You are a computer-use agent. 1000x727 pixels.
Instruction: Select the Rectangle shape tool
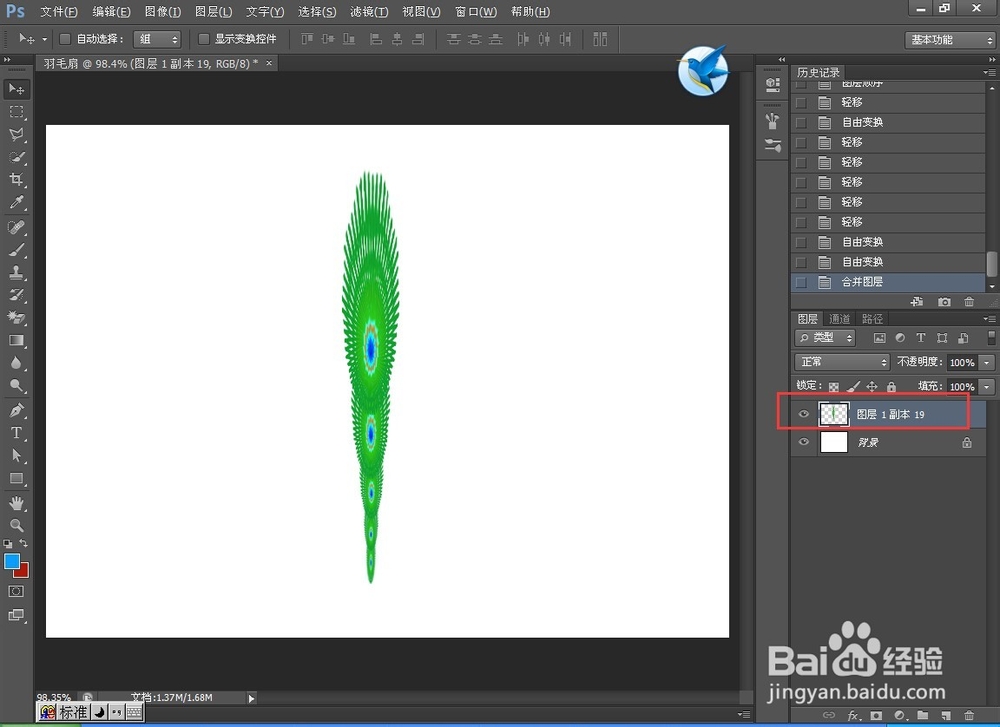tap(17, 478)
